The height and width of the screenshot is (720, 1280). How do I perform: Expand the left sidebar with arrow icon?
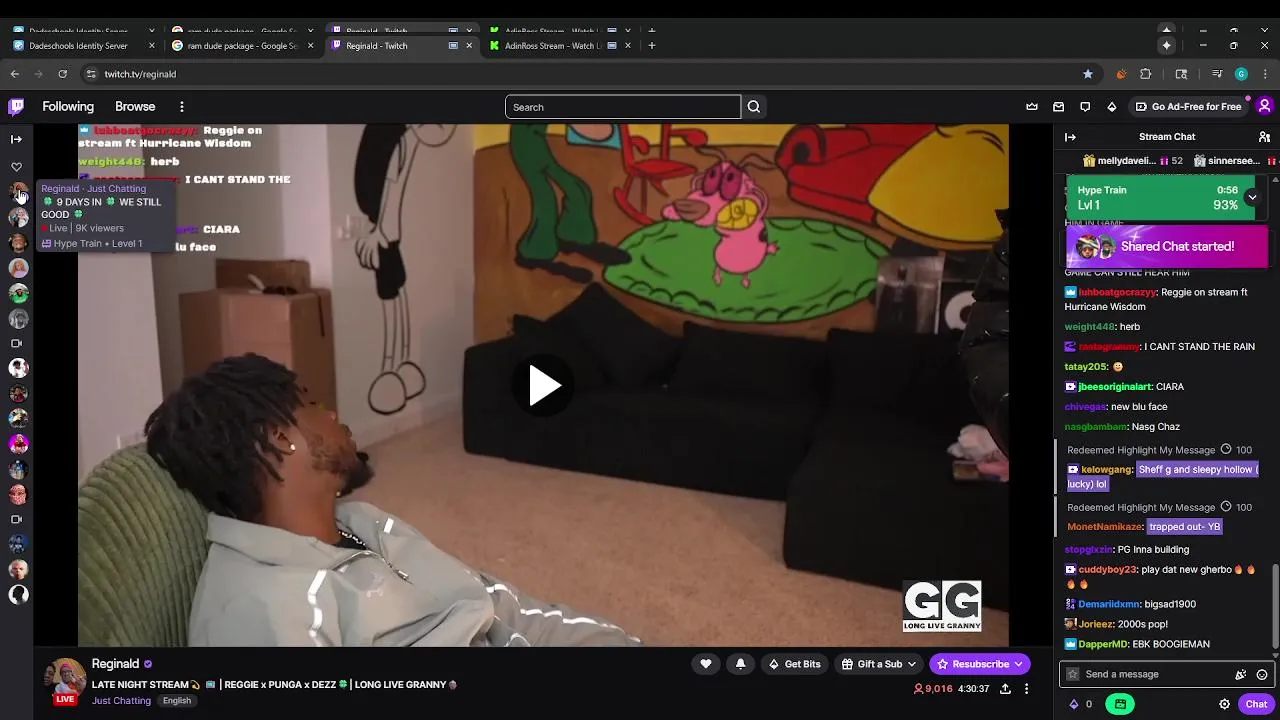pos(16,139)
